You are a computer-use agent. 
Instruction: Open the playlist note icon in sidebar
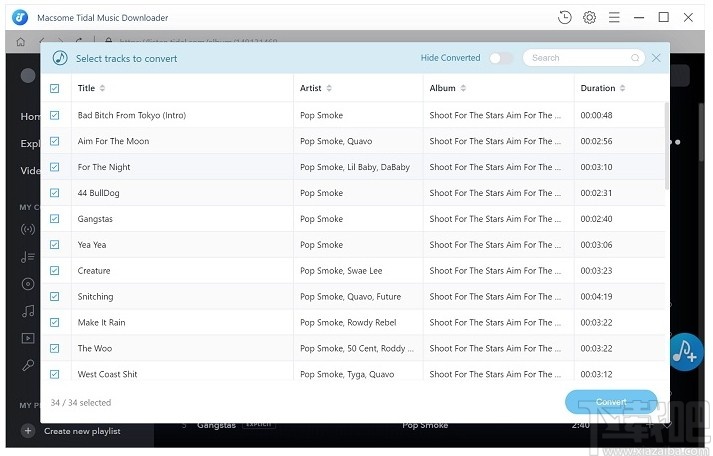[28, 257]
